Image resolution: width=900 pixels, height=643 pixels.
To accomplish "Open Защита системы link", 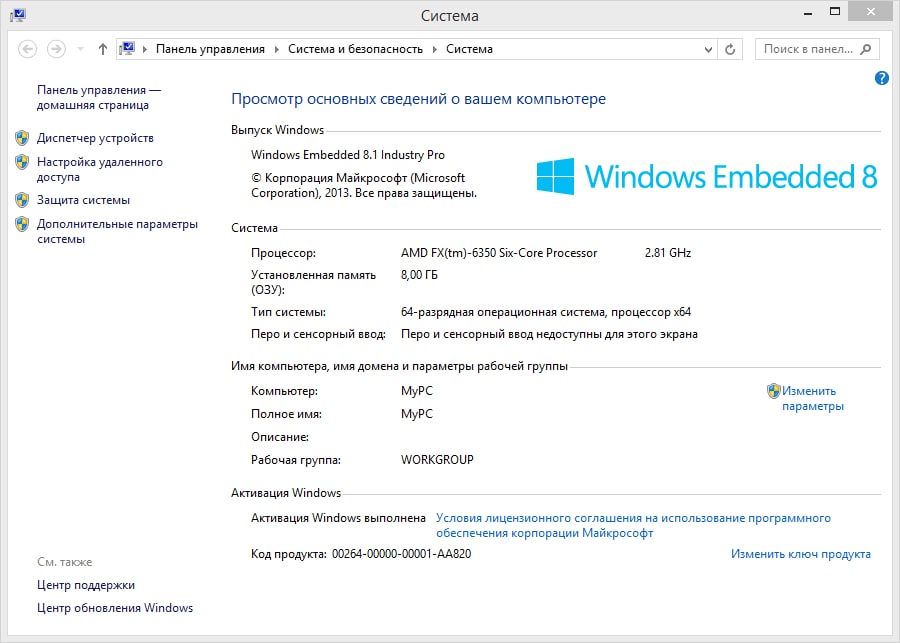I will pyautogui.click(x=83, y=200).
